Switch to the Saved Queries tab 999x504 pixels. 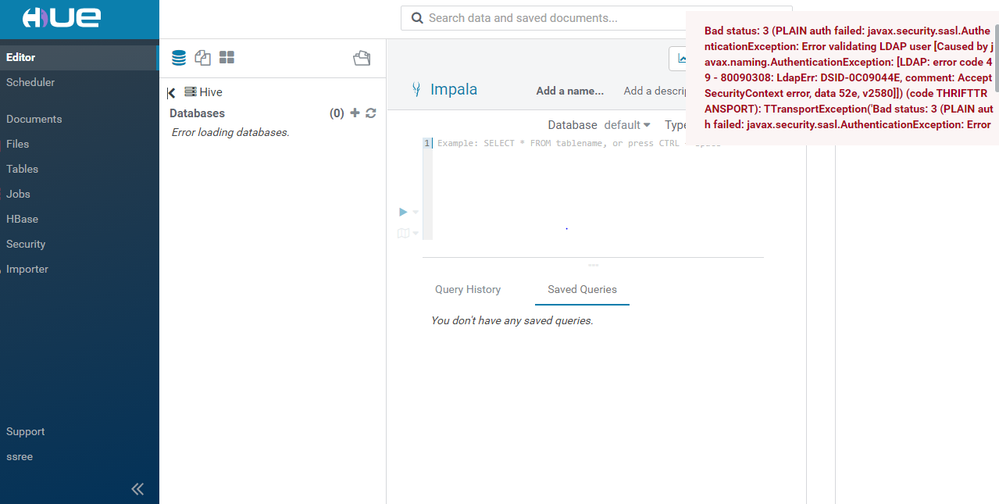[x=582, y=289]
